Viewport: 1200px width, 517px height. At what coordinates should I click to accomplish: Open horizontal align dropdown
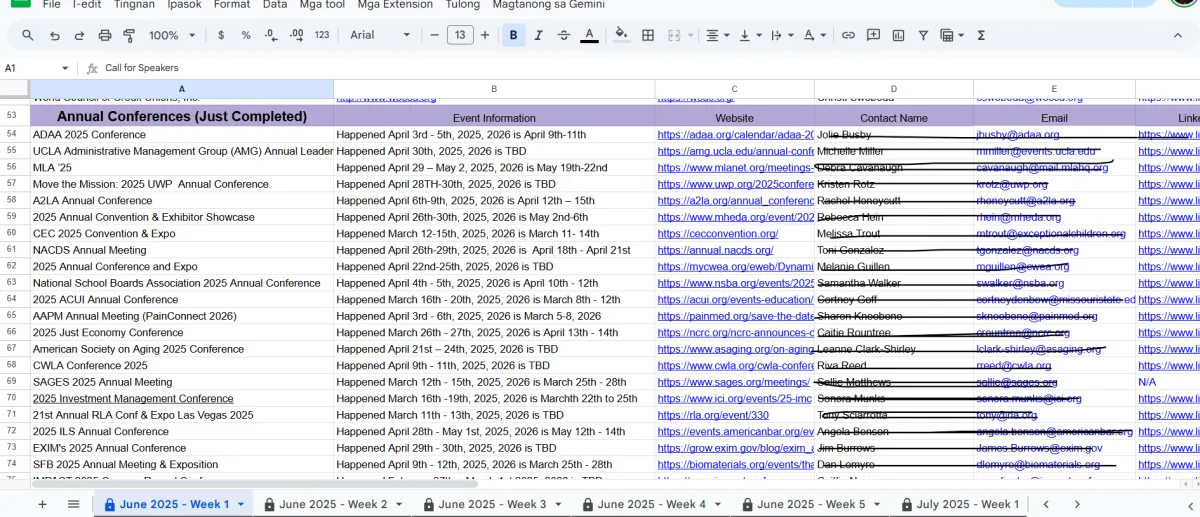(717, 35)
